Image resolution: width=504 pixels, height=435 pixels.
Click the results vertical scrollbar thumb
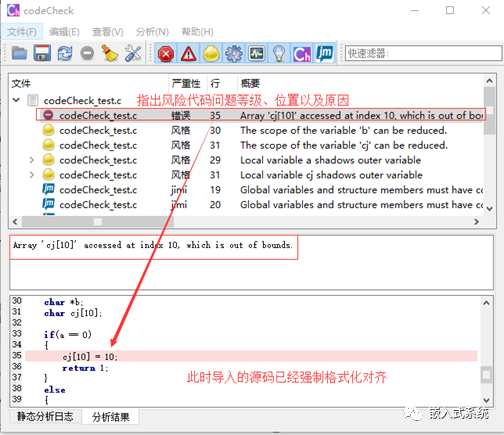pos(489,111)
